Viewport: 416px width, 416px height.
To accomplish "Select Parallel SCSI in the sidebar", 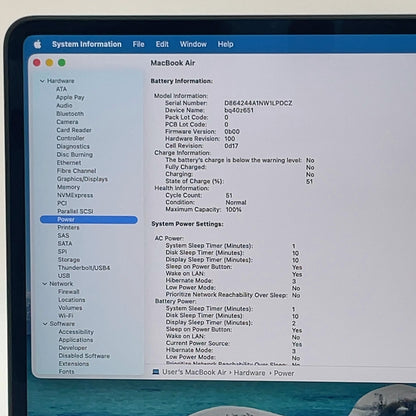I will tap(75, 211).
